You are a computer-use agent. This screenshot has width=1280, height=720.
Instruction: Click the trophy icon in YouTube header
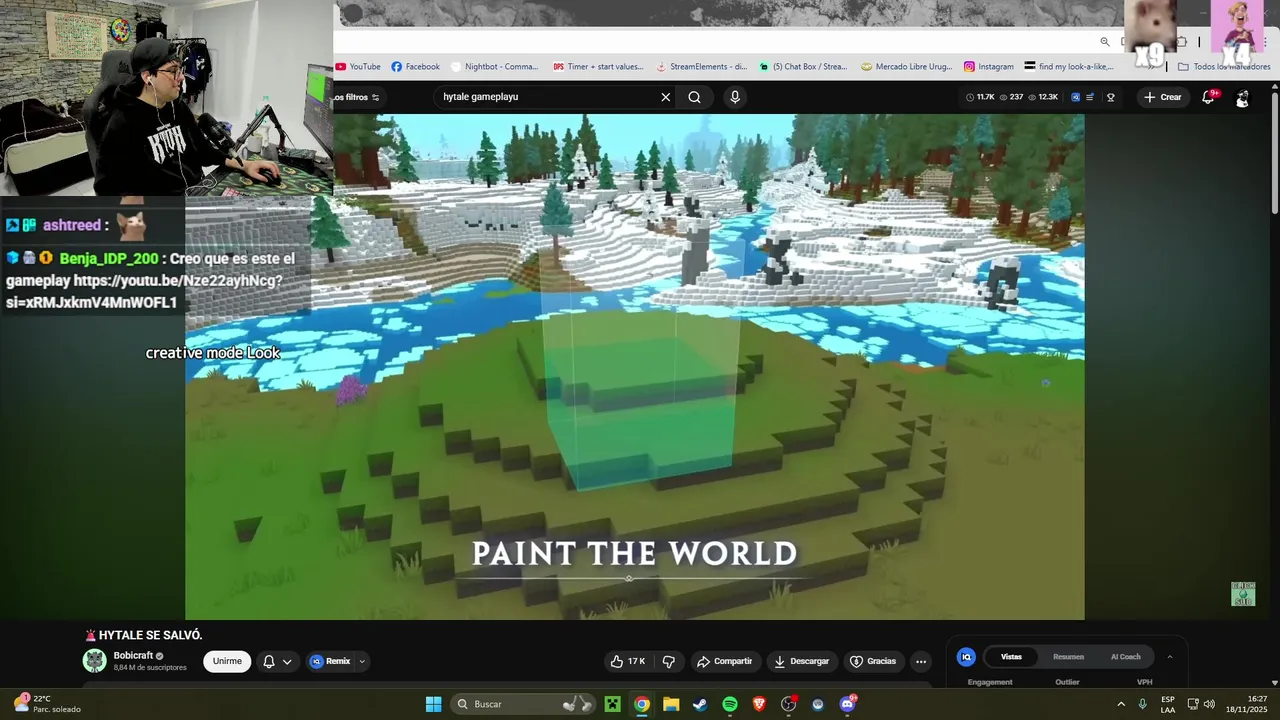1111,97
